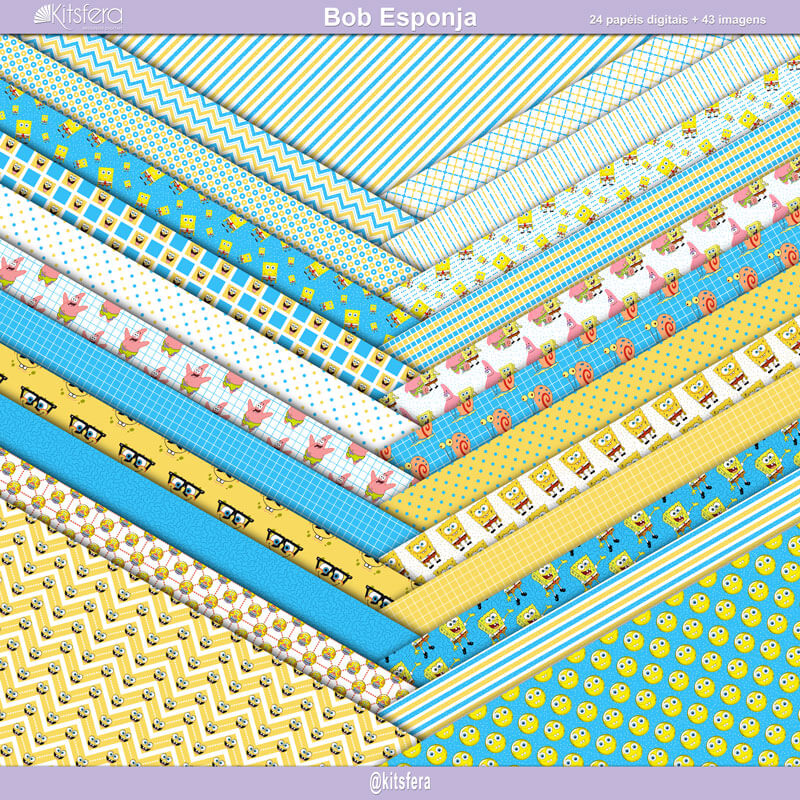This screenshot has width=800, height=800.
Task: Select the white paper with red dotted line circles
Action: click(204, 579)
